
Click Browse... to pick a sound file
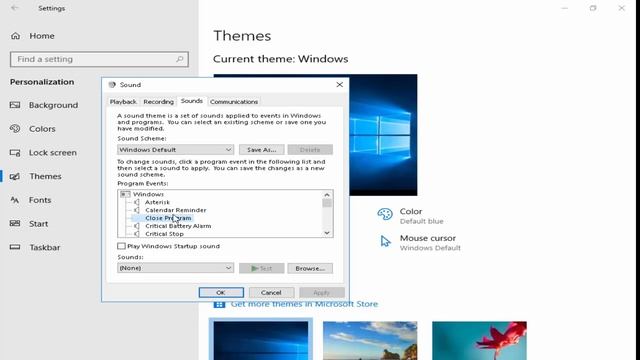tap(310, 268)
